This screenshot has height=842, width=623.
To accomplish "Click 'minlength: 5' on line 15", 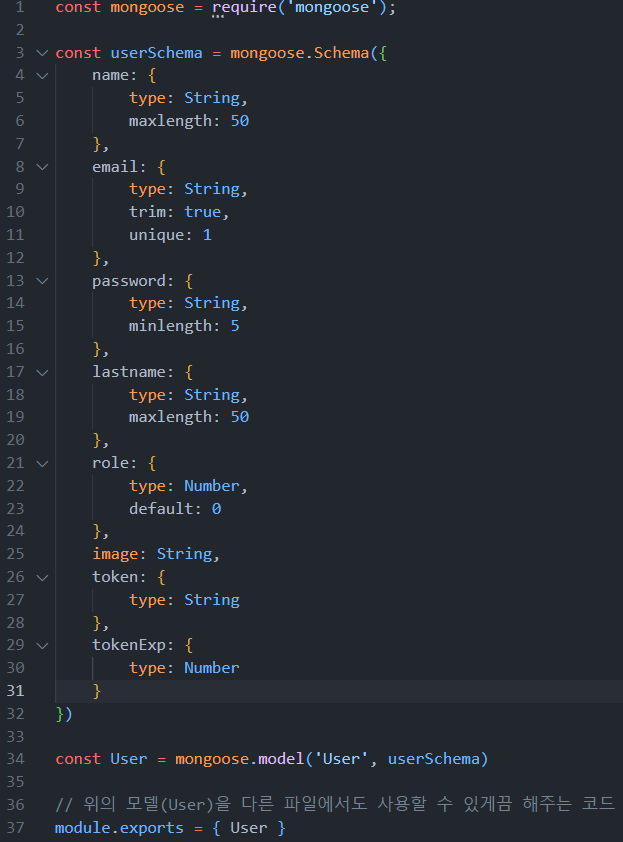I will [184, 326].
